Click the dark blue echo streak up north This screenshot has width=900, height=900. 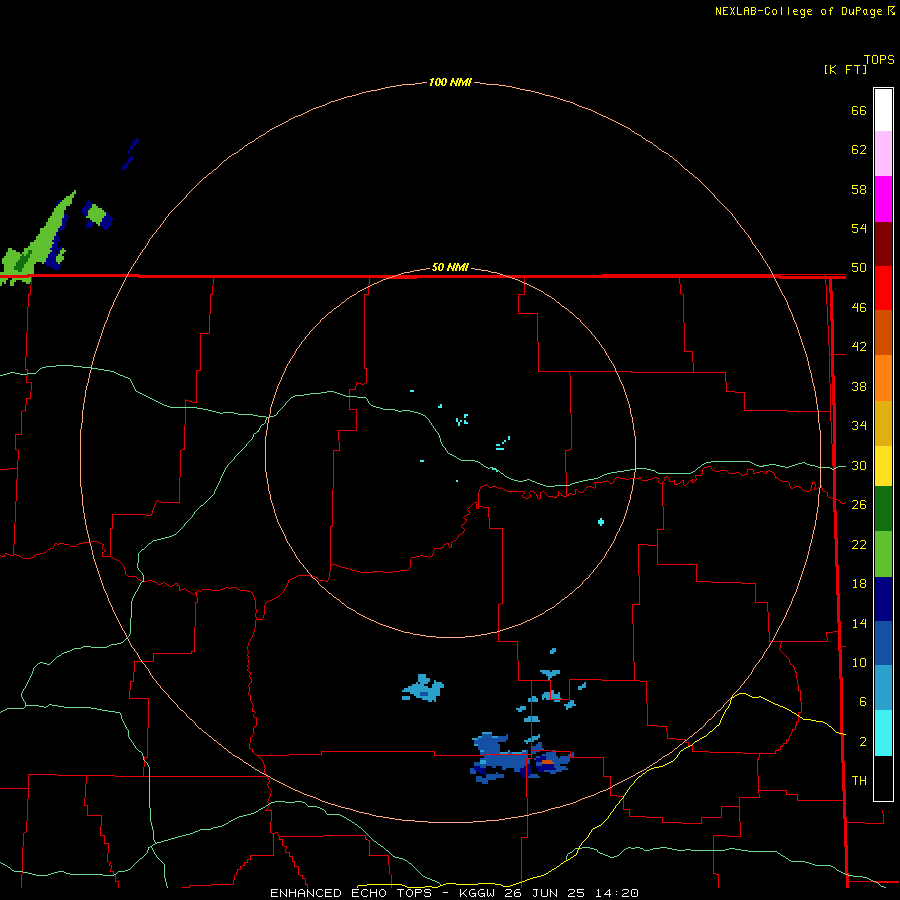click(131, 154)
